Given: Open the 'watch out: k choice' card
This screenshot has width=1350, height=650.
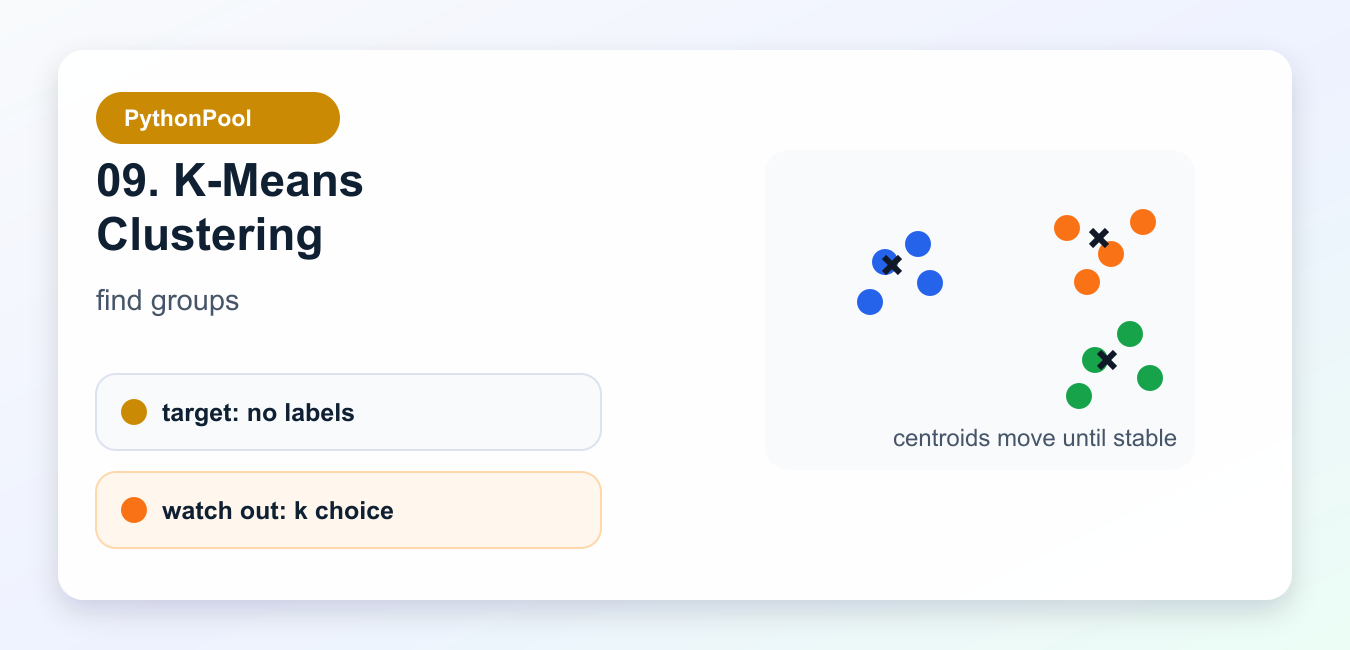Looking at the screenshot, I should click(x=348, y=510).
